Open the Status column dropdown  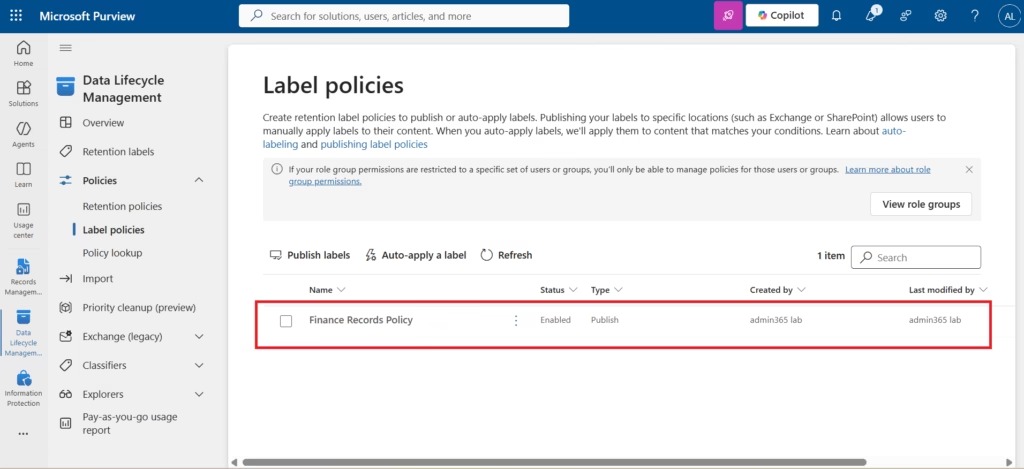(x=573, y=290)
